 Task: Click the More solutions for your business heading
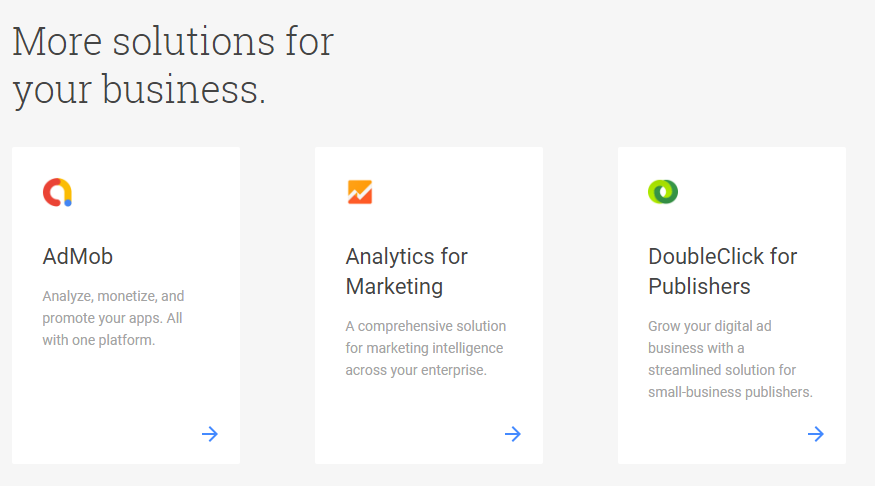(x=173, y=65)
